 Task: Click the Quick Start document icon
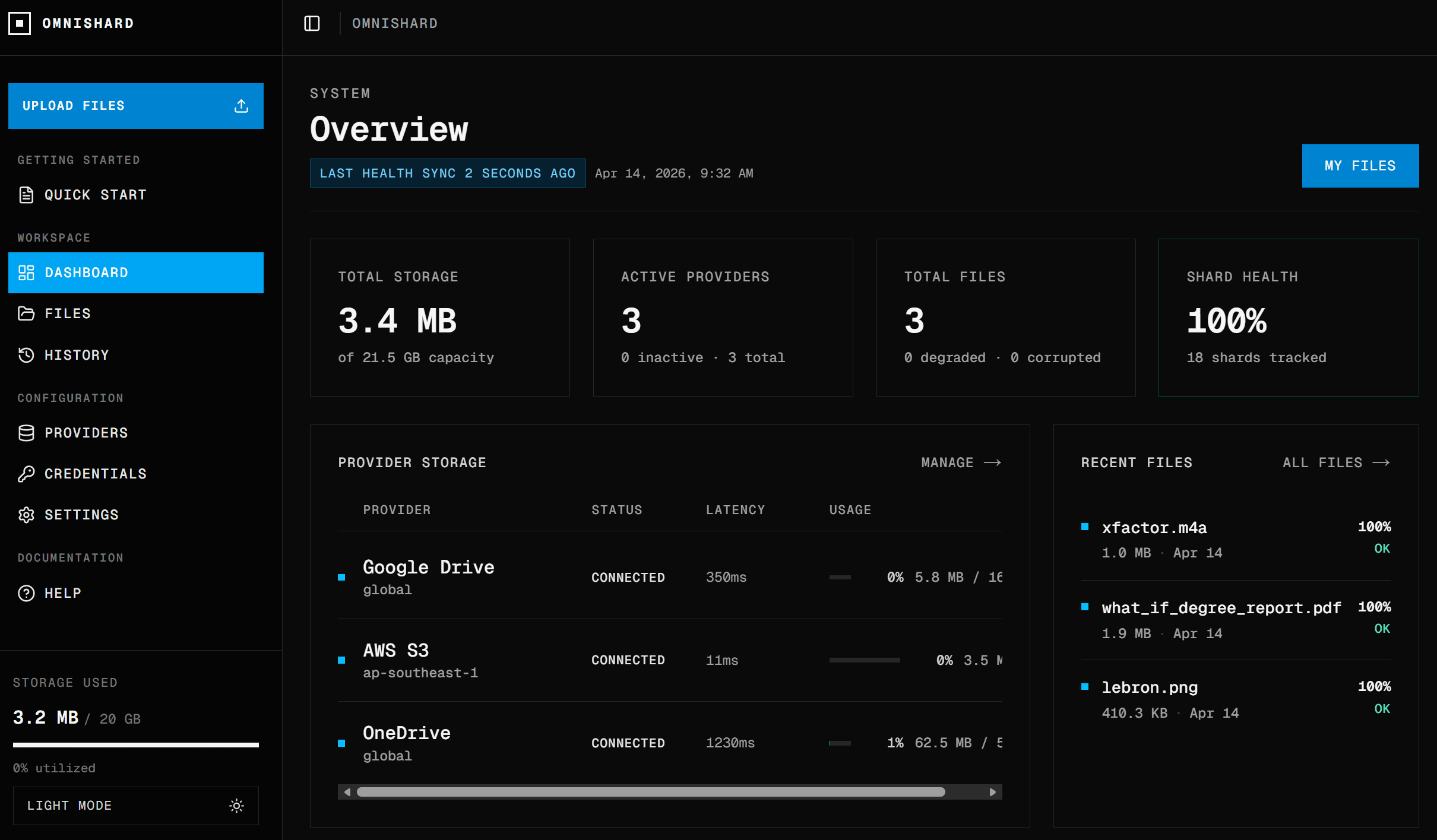pos(26,195)
